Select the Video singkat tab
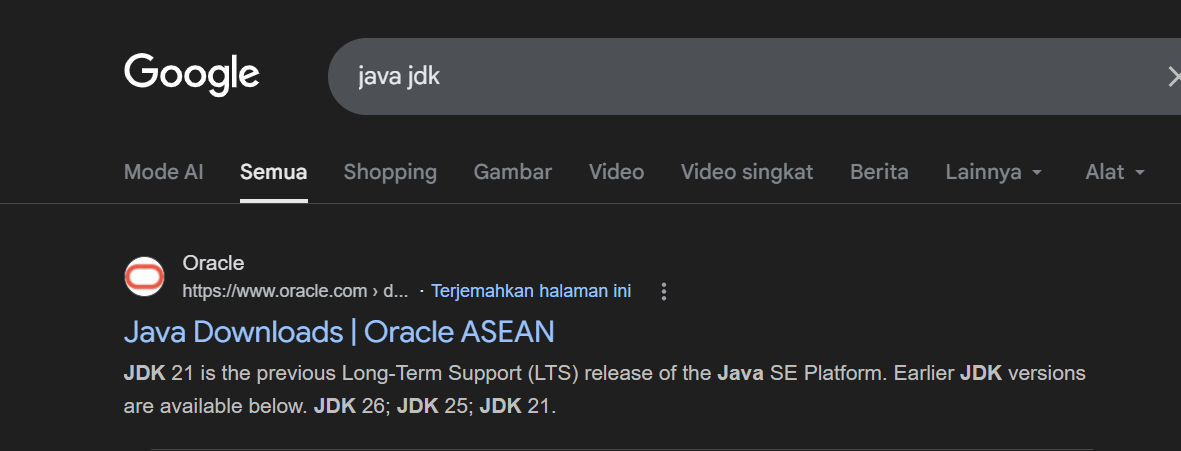Screen dimensions: 1181x451 pyautogui.click(x=747, y=172)
